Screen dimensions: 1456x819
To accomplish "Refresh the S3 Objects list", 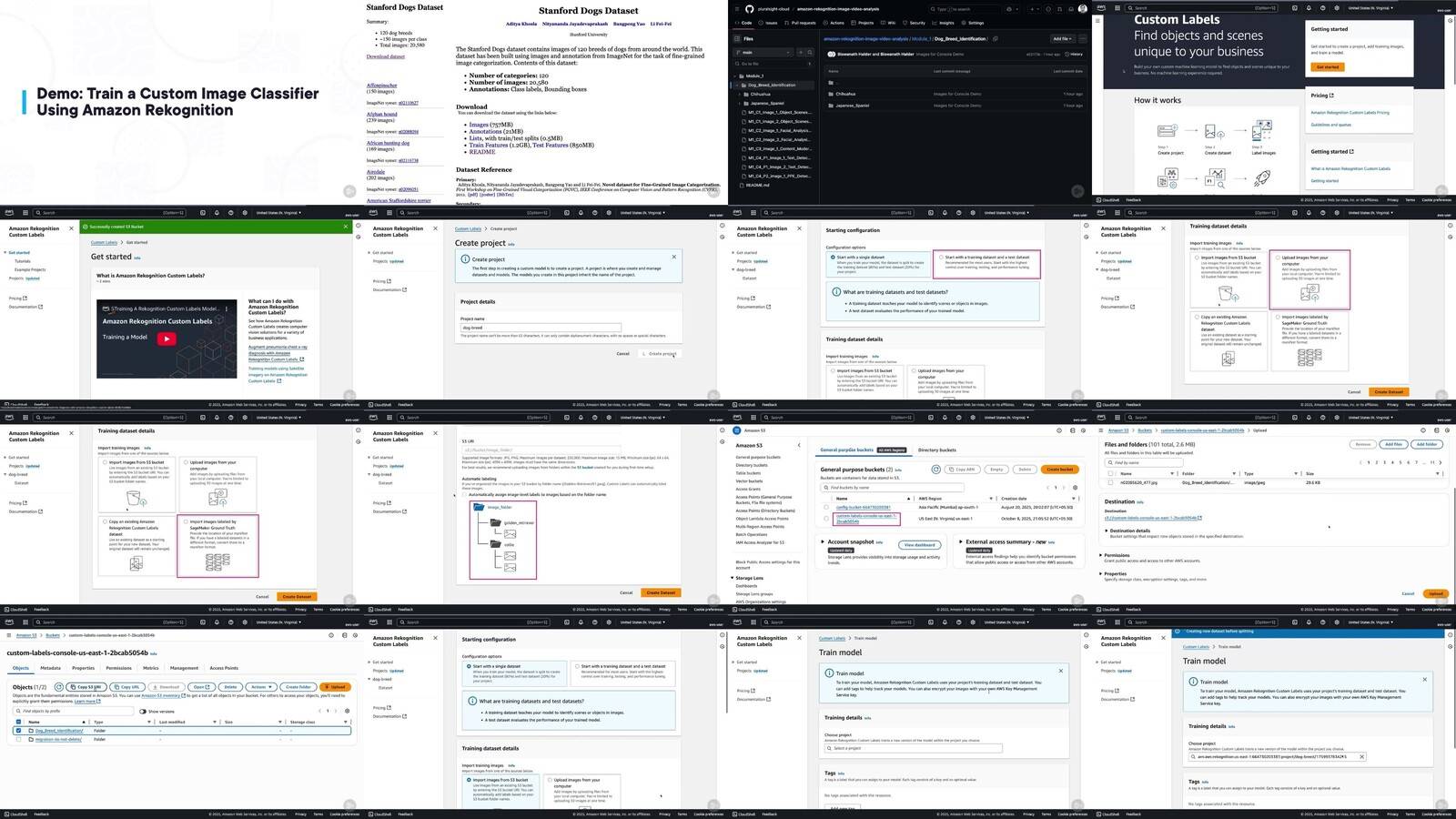I will [x=59, y=687].
